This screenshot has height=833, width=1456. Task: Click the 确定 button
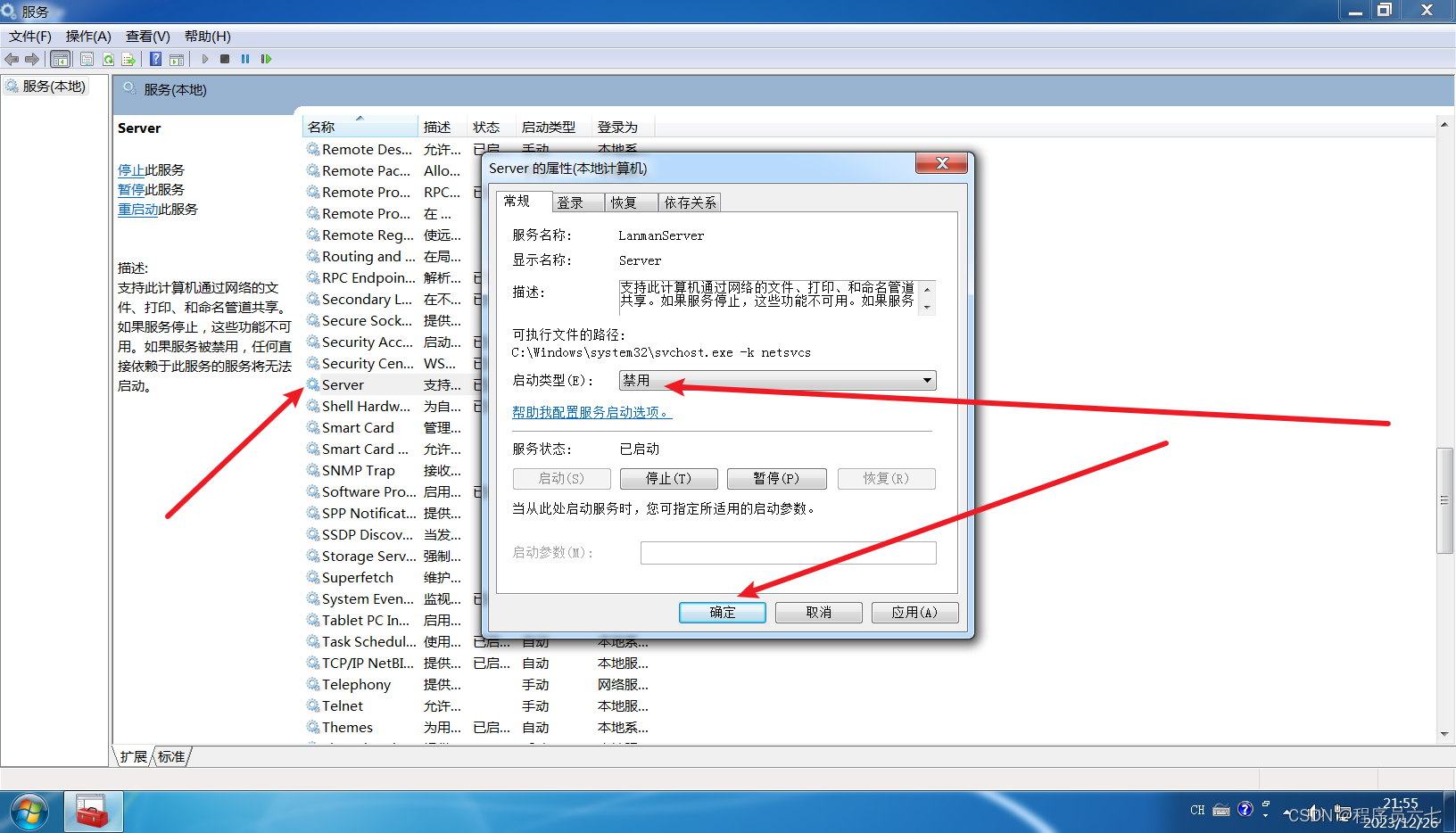click(x=723, y=613)
